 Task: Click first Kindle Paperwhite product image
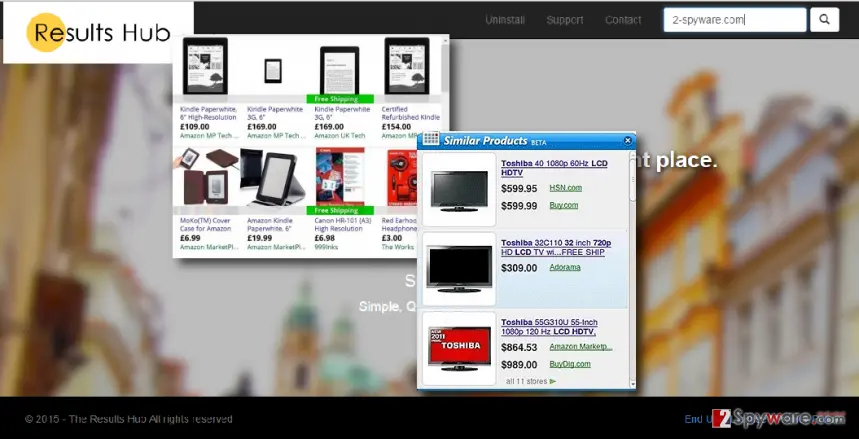point(205,66)
